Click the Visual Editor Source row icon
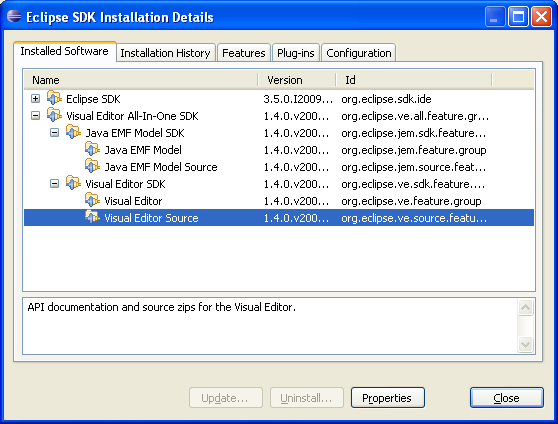This screenshot has height=424, width=558. [93, 218]
